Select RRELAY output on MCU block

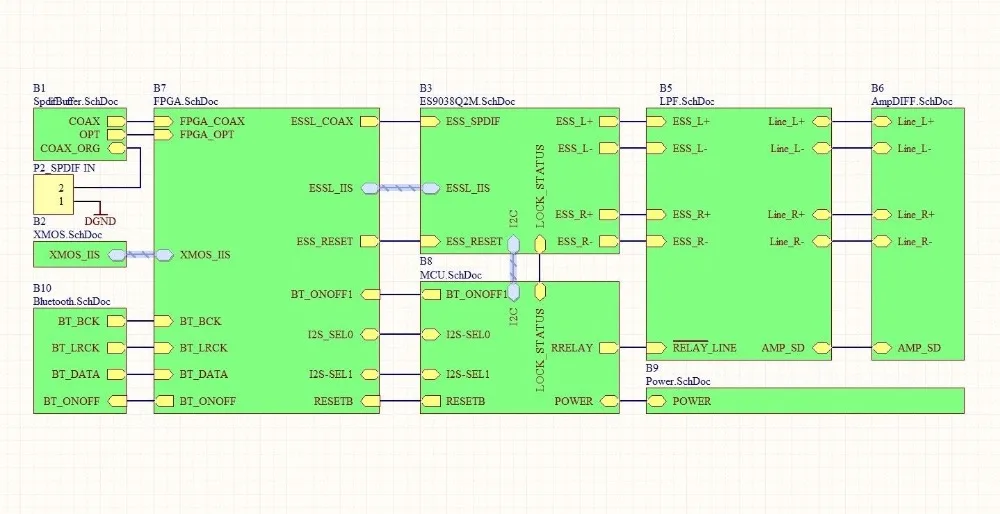(x=609, y=348)
